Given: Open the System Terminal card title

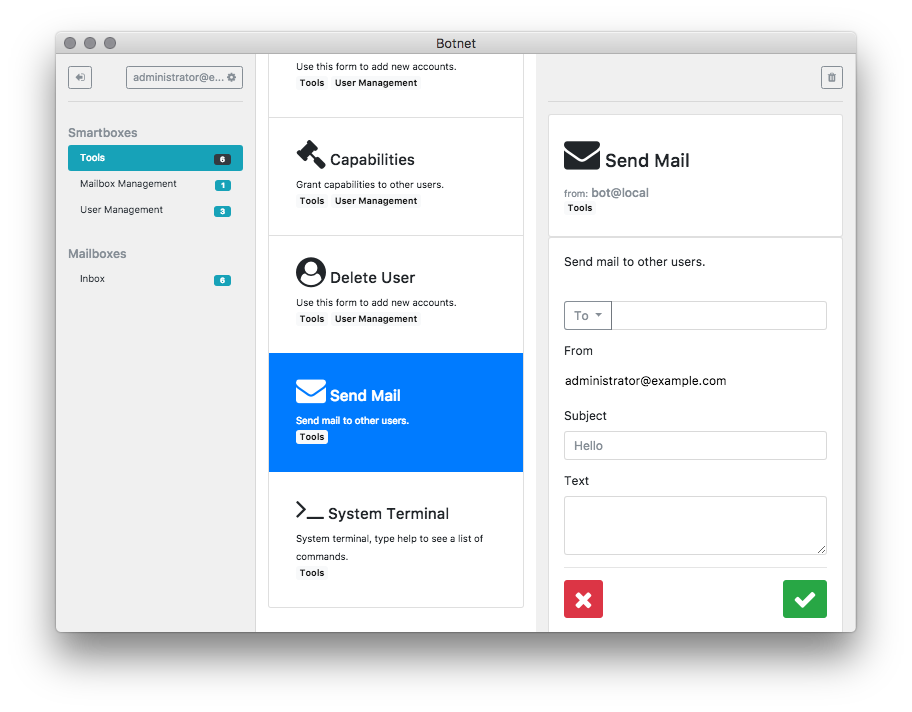Looking at the screenshot, I should 389,514.
